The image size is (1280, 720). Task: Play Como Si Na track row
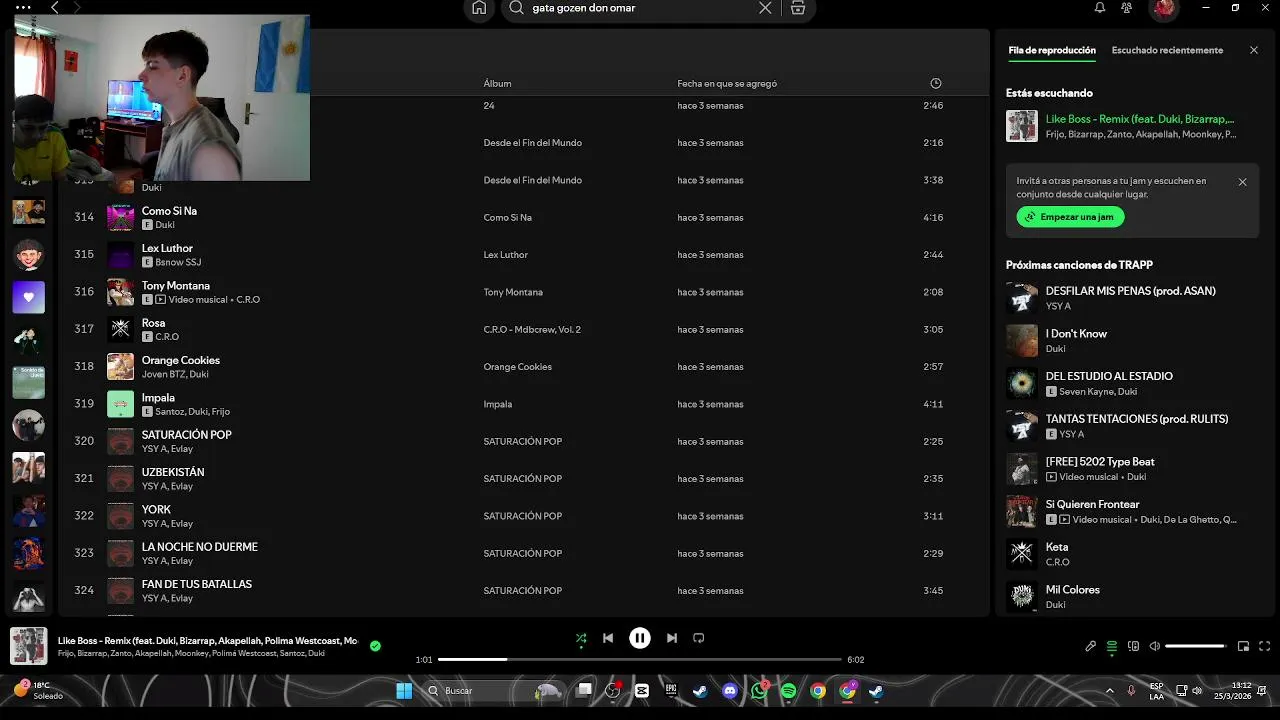(524, 217)
